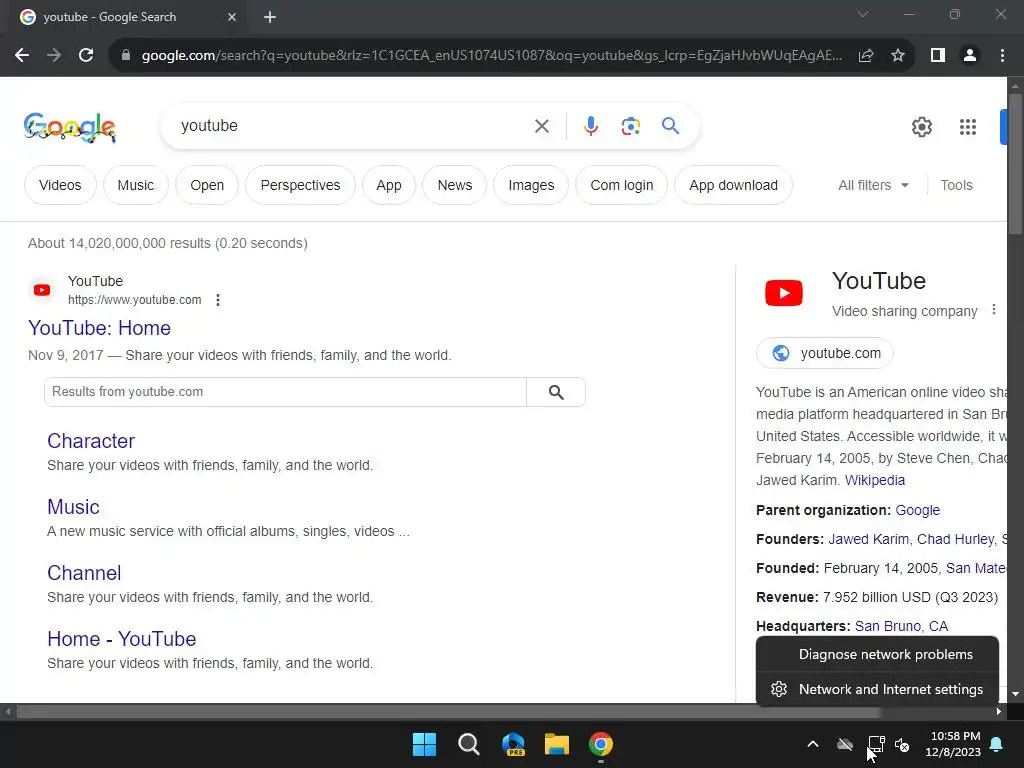This screenshot has height=768, width=1024.
Task: Click the forward navigation arrow
Action: (x=54, y=56)
